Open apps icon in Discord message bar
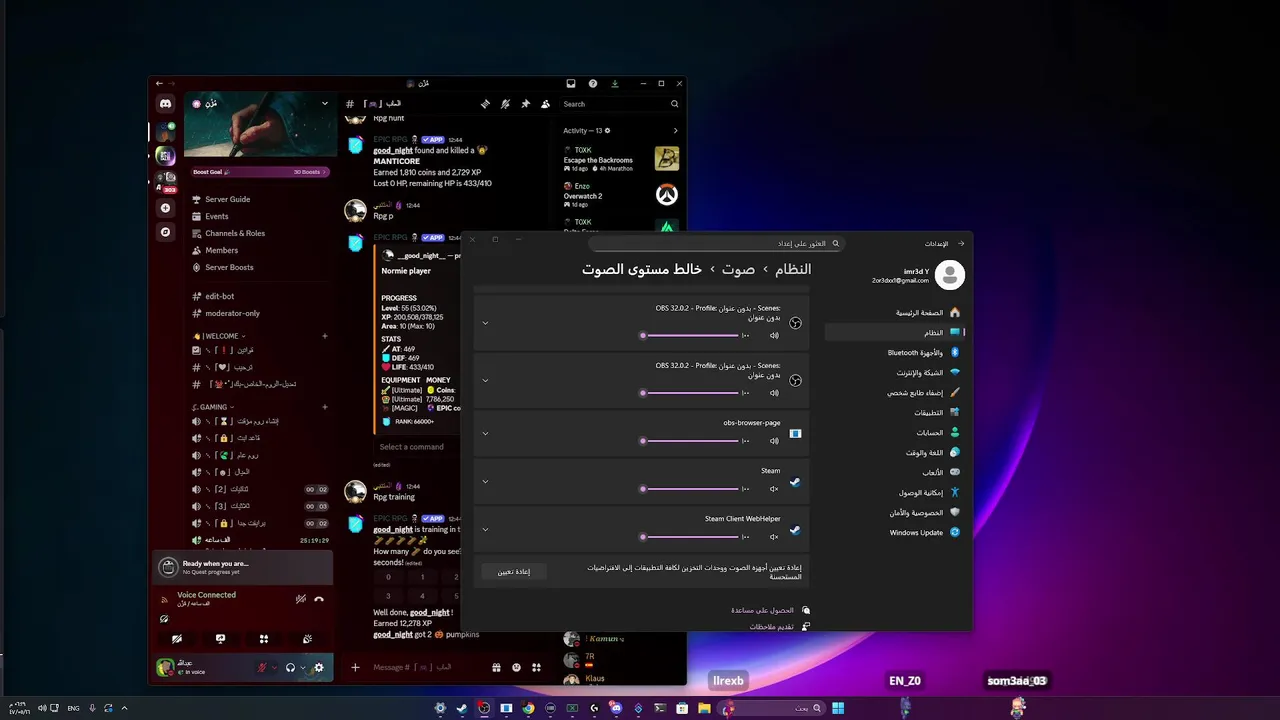The width and height of the screenshot is (1280, 720). [x=536, y=667]
